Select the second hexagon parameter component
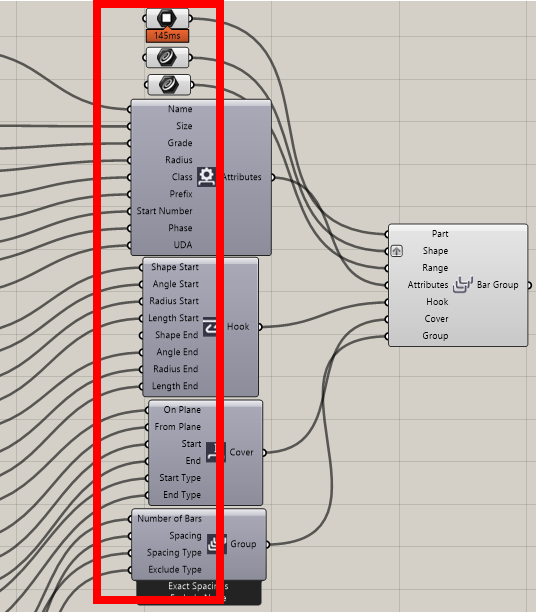The width and height of the screenshot is (536, 612). (167, 58)
